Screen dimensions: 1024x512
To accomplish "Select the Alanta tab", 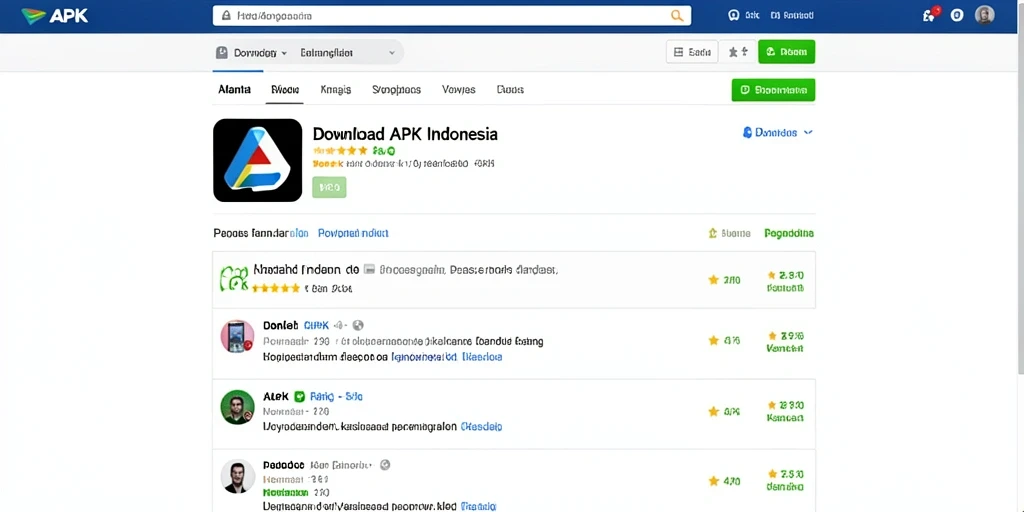I will (234, 89).
